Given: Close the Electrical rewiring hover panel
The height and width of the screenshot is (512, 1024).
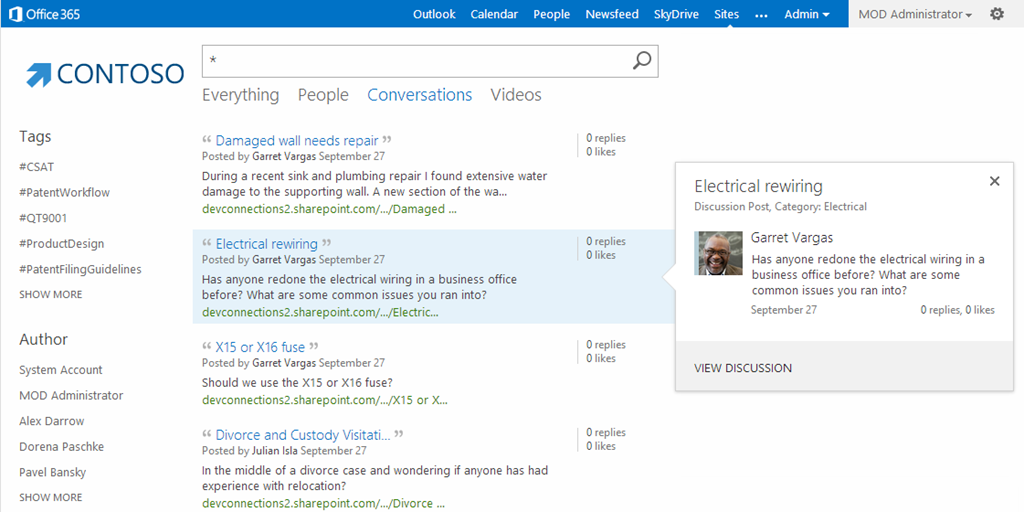Looking at the screenshot, I should (995, 181).
